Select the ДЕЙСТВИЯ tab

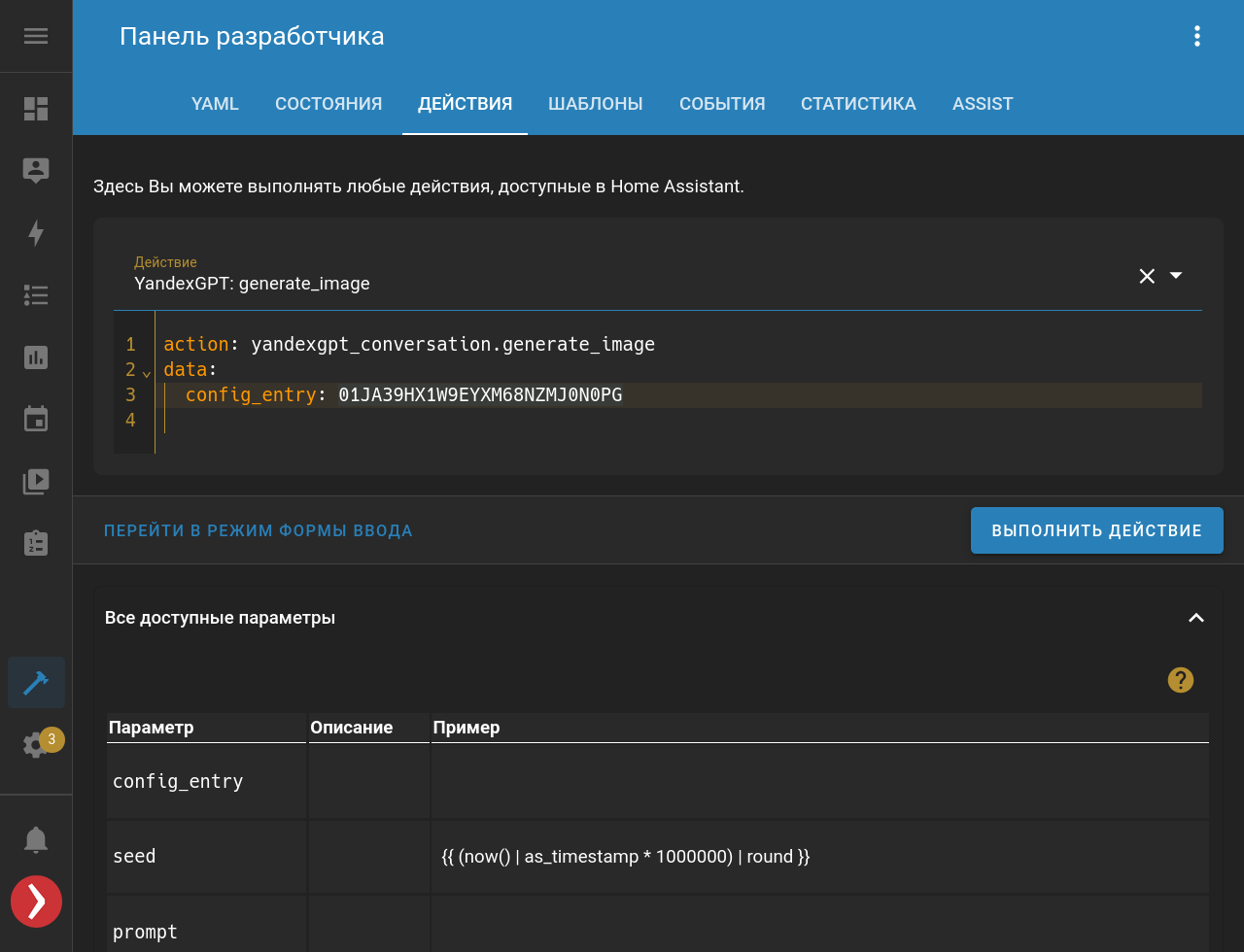[465, 104]
